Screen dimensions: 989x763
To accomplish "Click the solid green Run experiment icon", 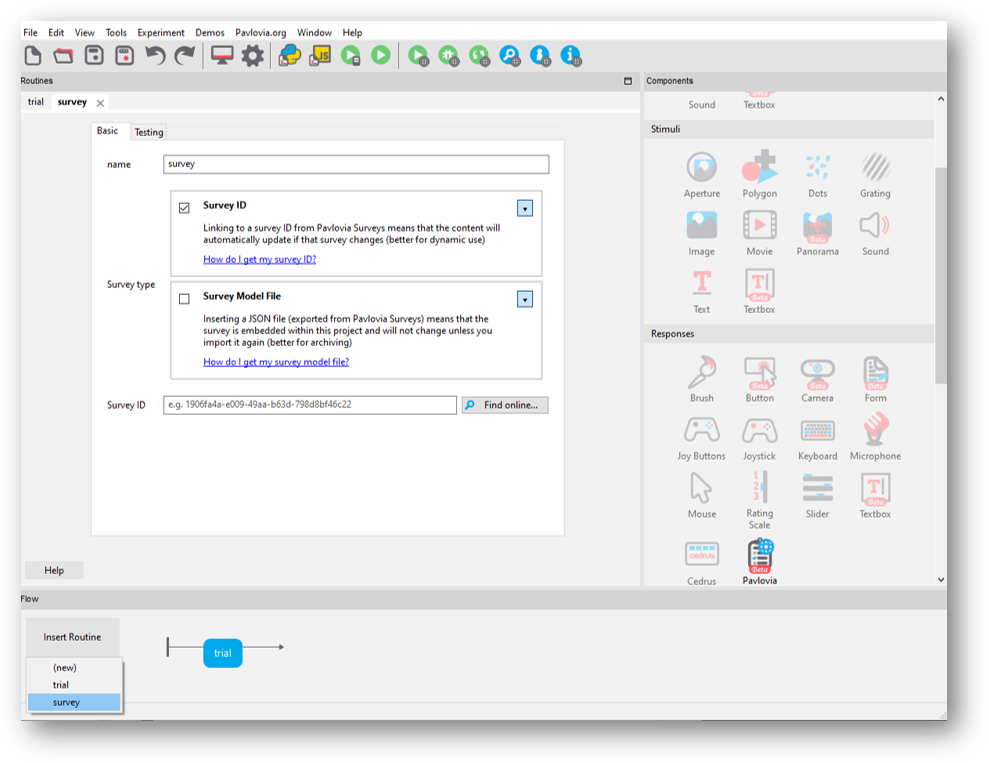I will [380, 55].
